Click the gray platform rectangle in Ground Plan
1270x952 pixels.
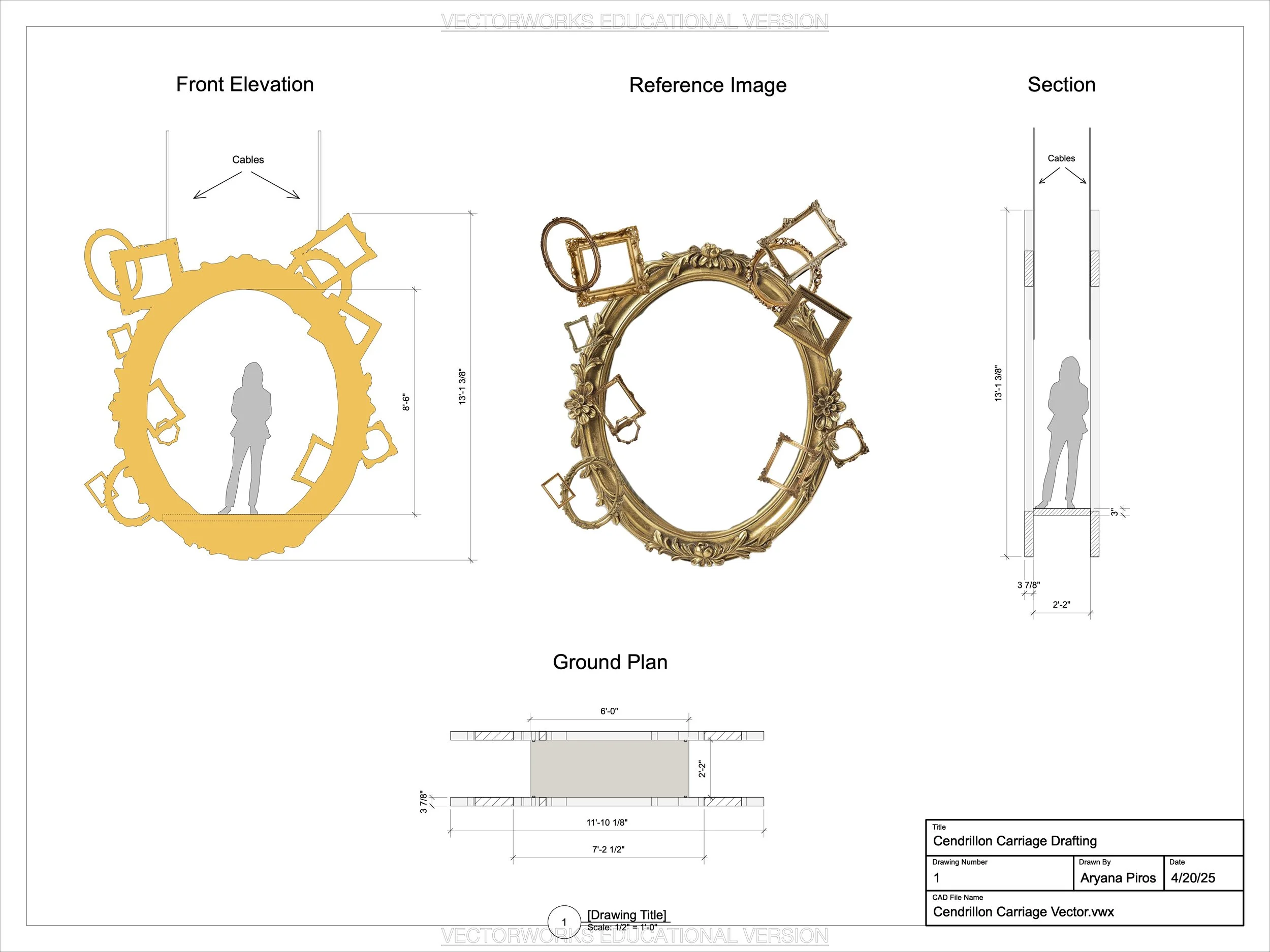[x=609, y=768]
